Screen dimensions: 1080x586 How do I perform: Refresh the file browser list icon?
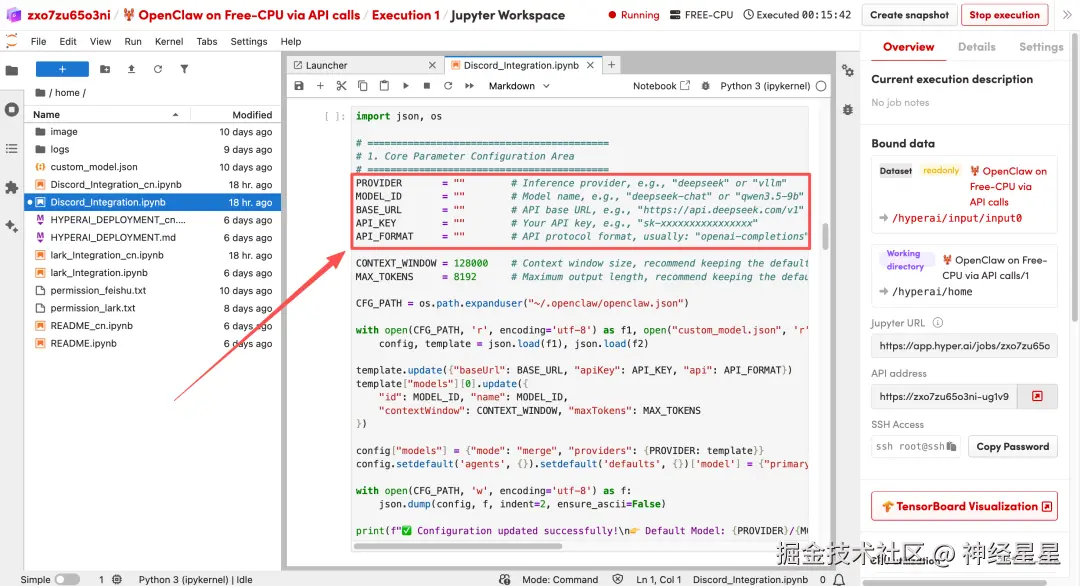pos(158,69)
